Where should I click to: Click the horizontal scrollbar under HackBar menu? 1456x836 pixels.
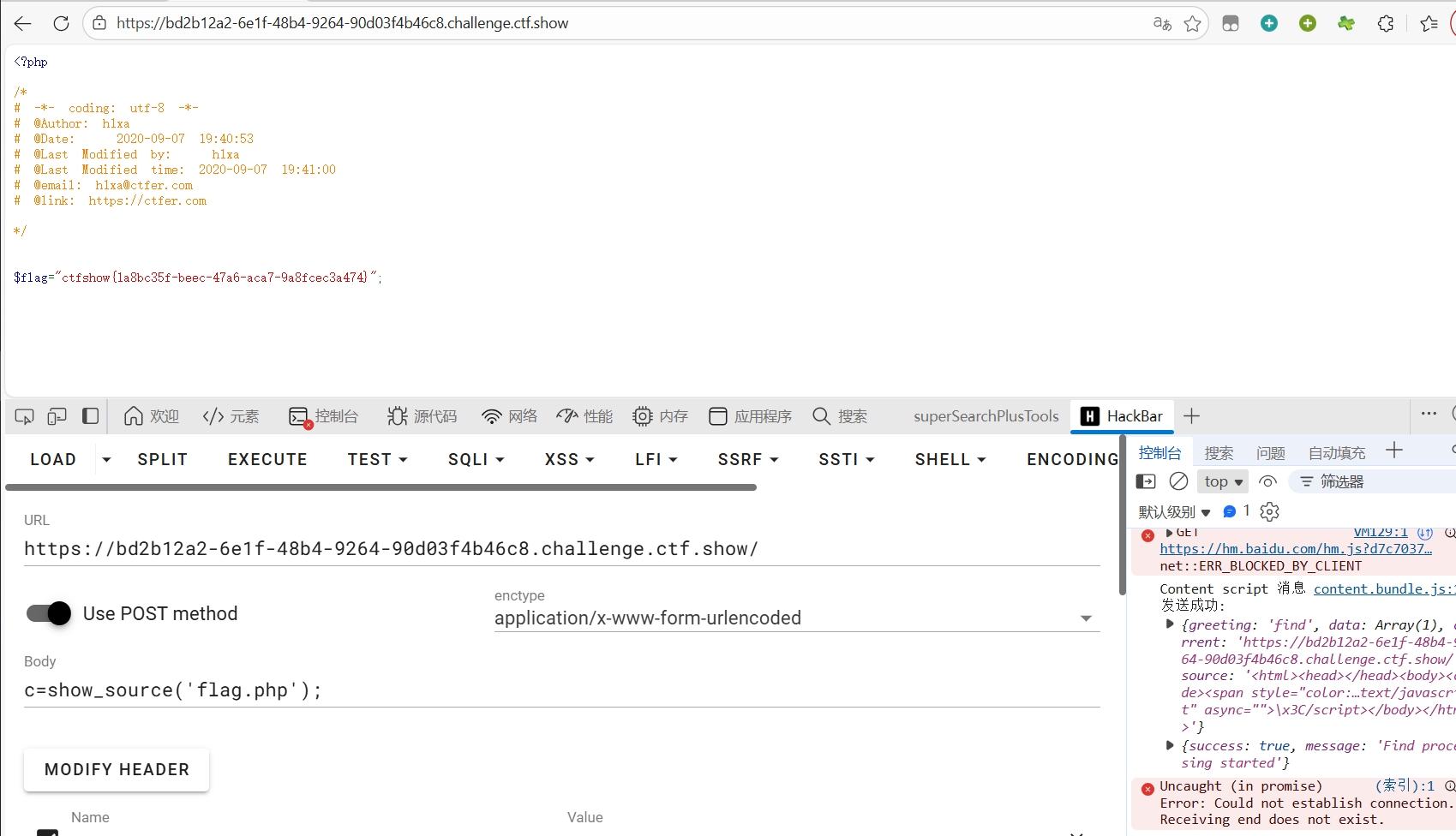[381, 487]
